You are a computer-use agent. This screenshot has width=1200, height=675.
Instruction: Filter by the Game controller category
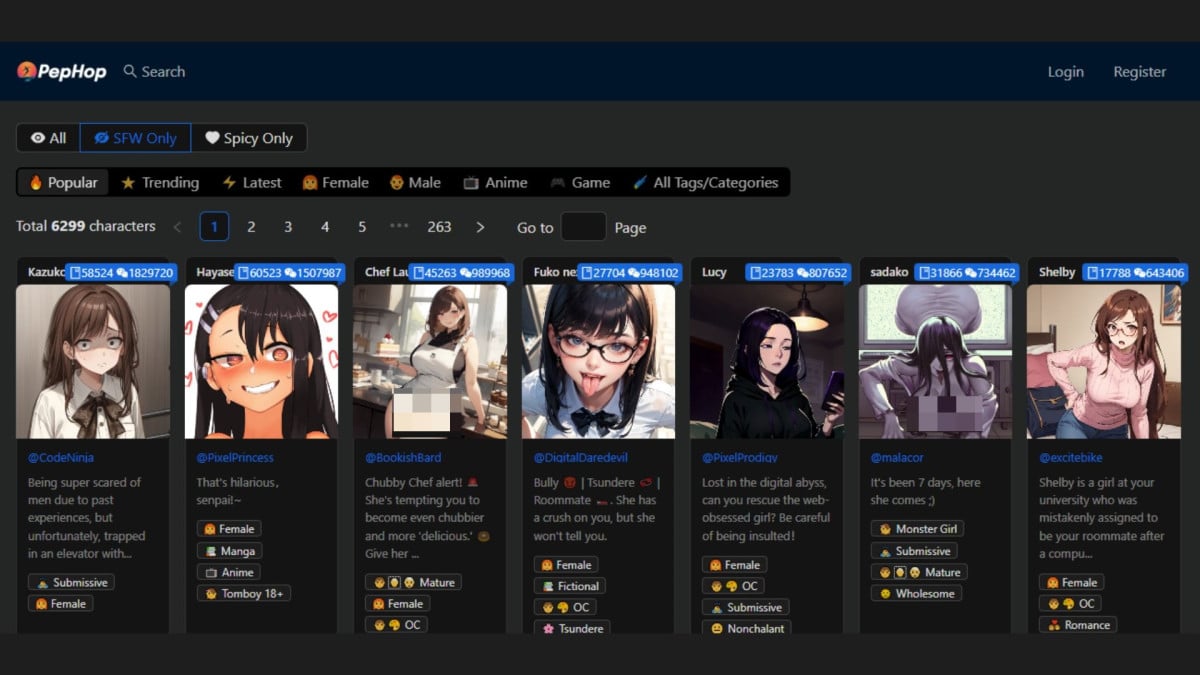(x=579, y=182)
